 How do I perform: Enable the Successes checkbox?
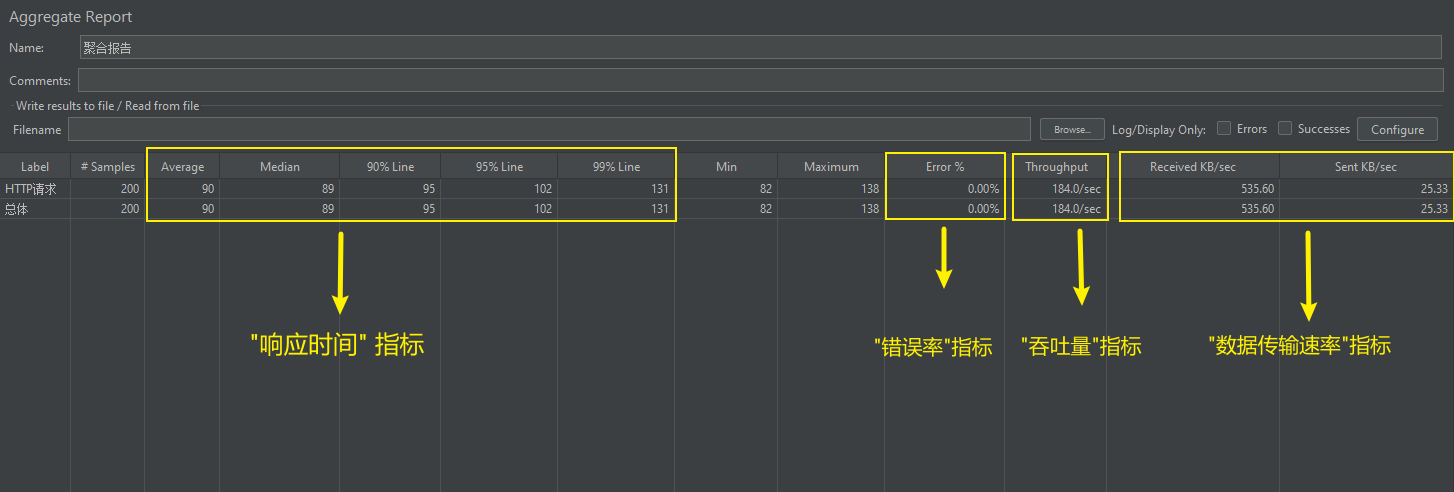[1285, 128]
